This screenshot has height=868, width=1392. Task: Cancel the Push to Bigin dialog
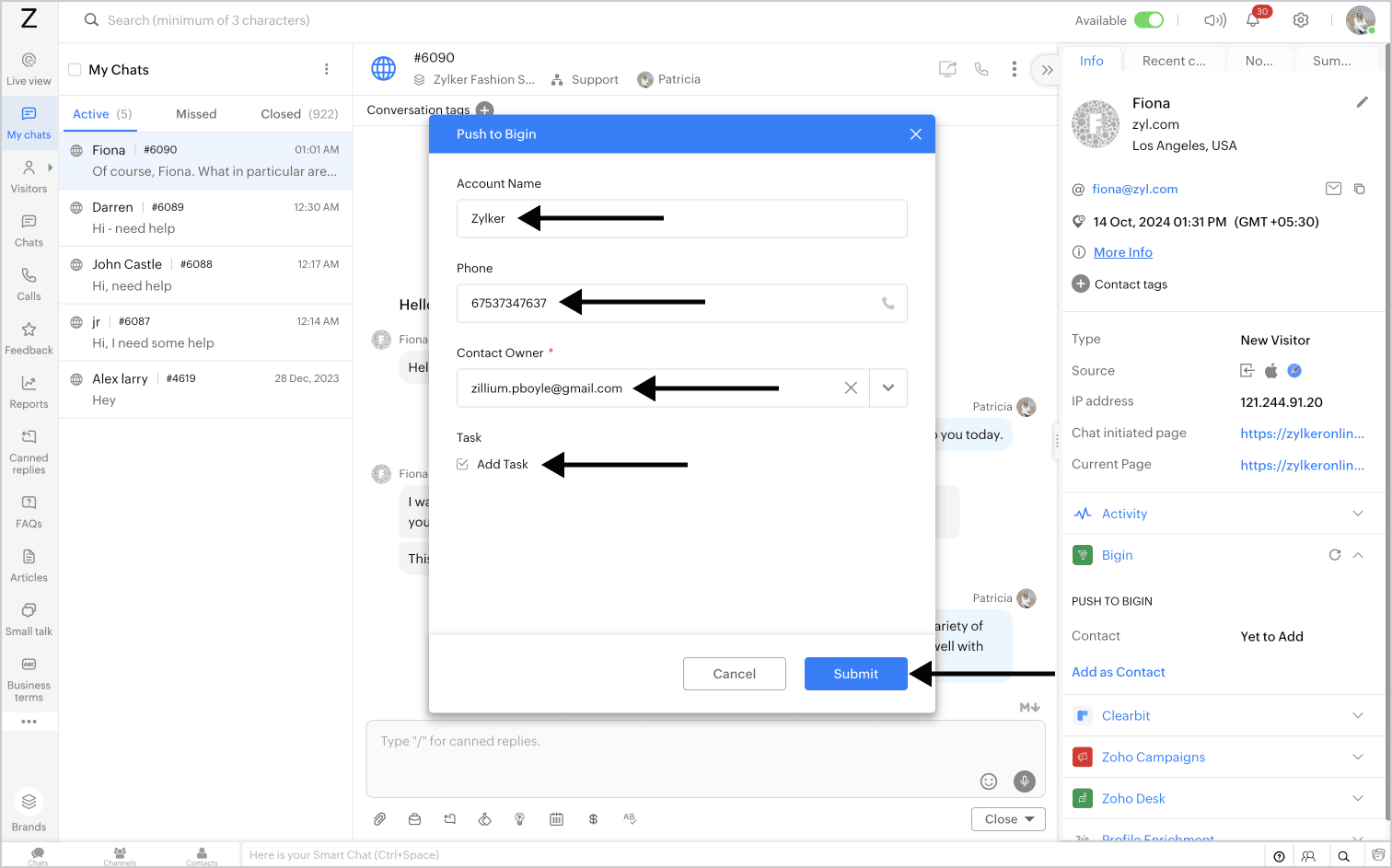click(735, 674)
